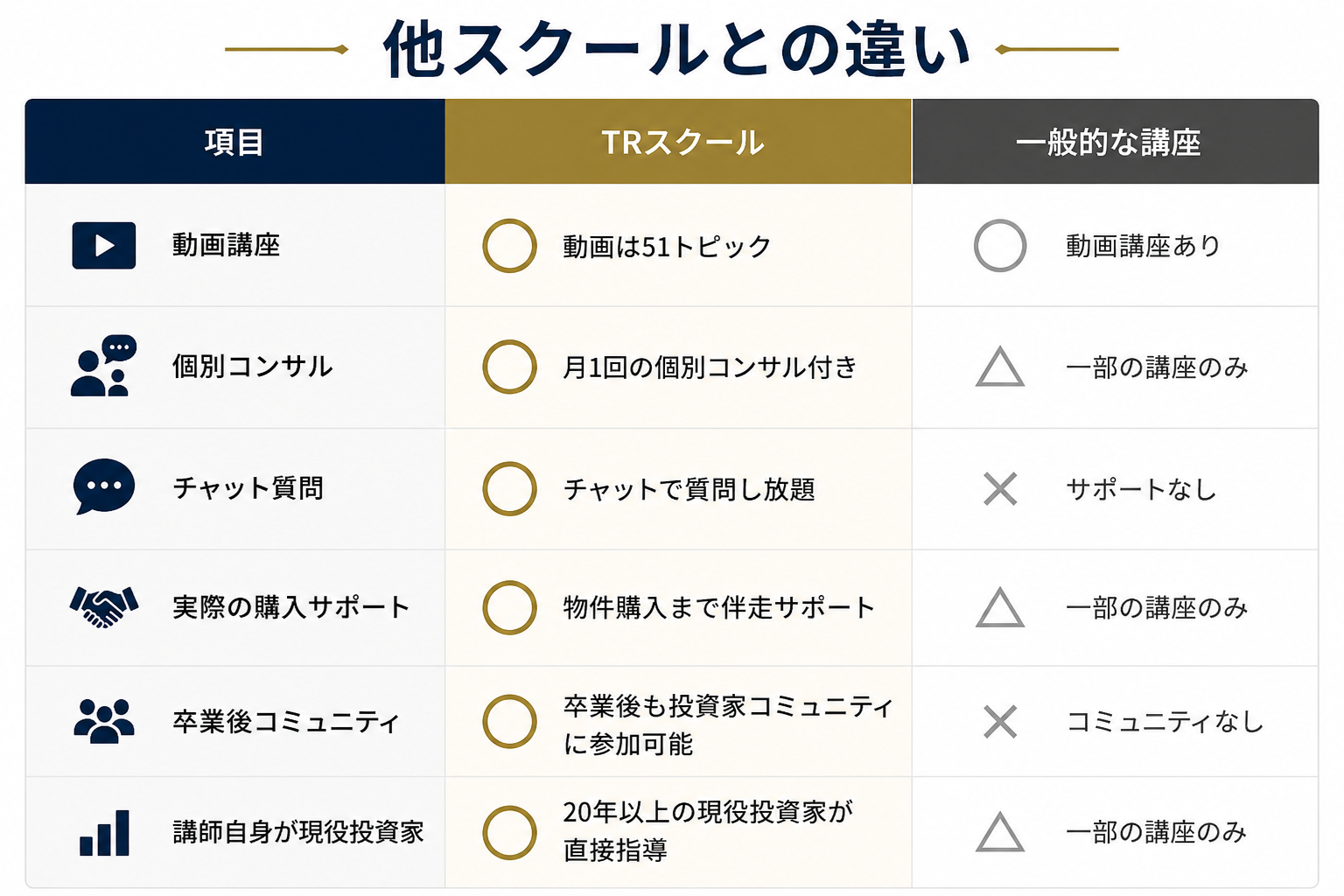Image resolution: width=1344 pixels, height=896 pixels.
Task: Click the video play icon for 動画講座
Action: (103, 245)
